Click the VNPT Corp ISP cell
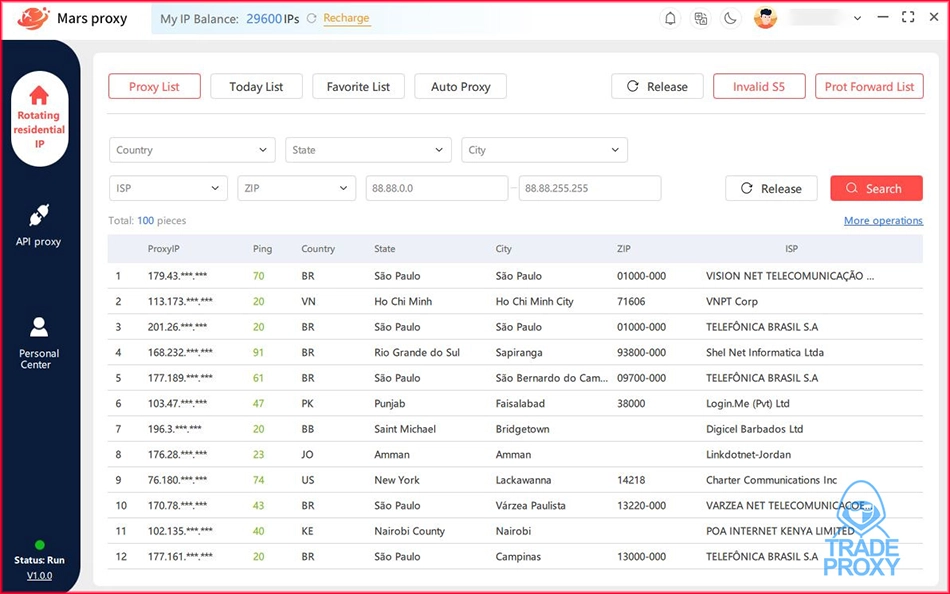Image resolution: width=950 pixels, height=594 pixels. pos(732,301)
